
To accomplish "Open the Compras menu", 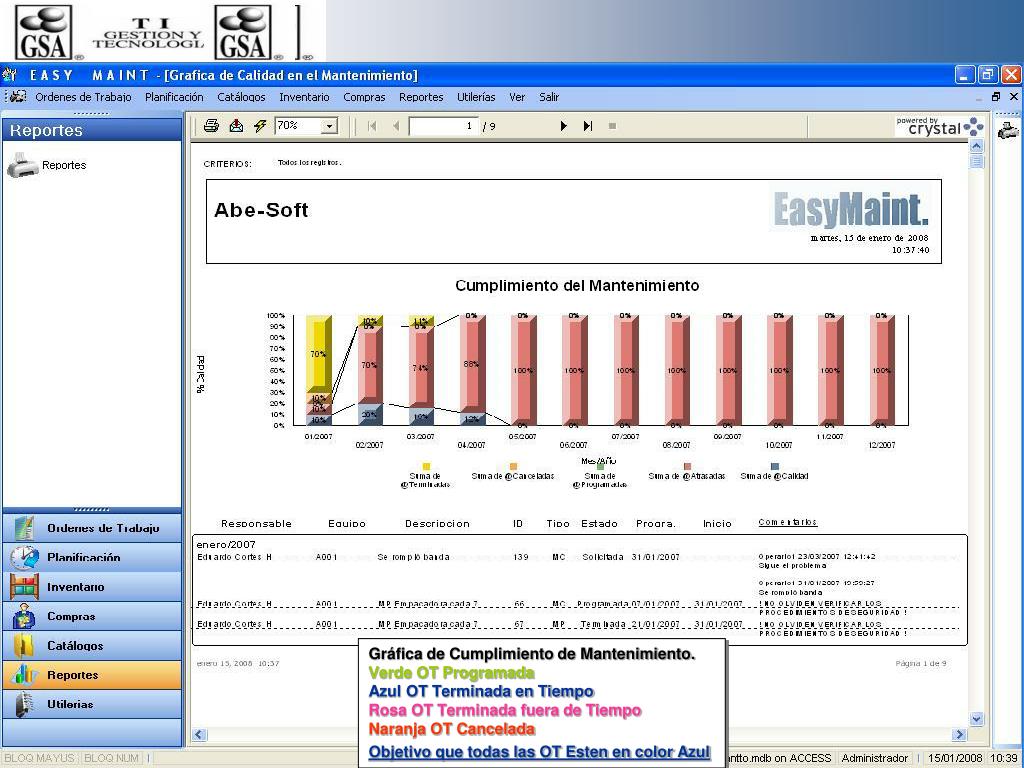I will (364, 97).
